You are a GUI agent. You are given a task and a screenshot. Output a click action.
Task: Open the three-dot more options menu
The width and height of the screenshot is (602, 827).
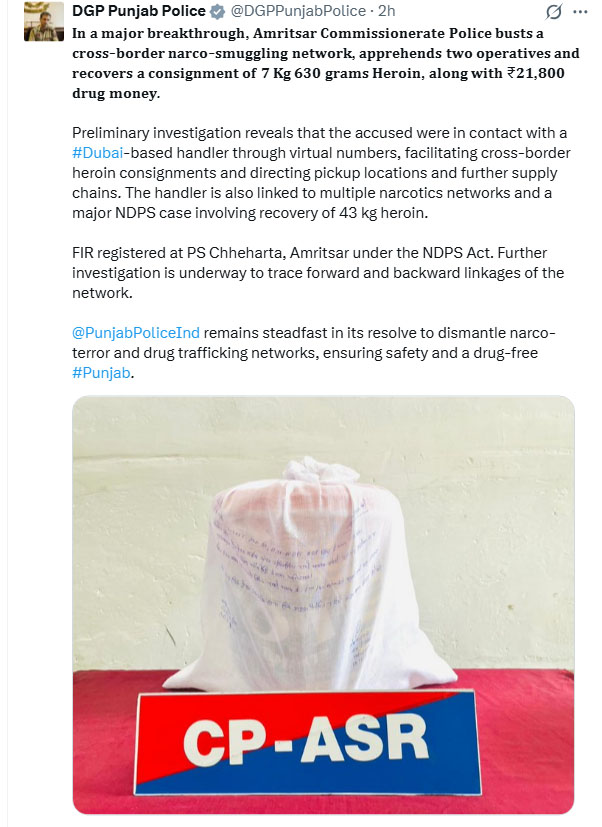tap(580, 12)
